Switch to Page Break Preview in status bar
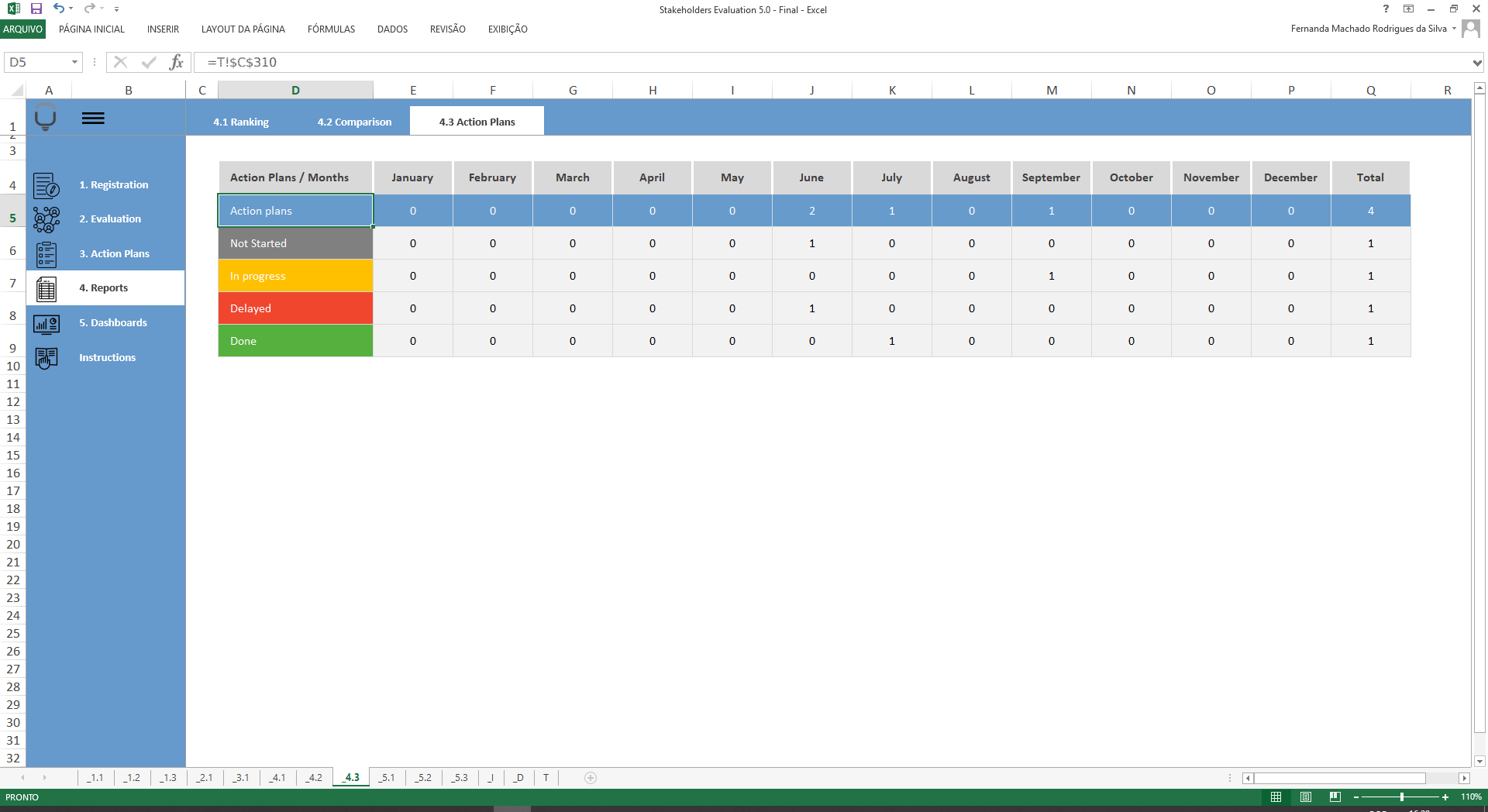Image resolution: width=1488 pixels, height=812 pixels. tap(1335, 797)
